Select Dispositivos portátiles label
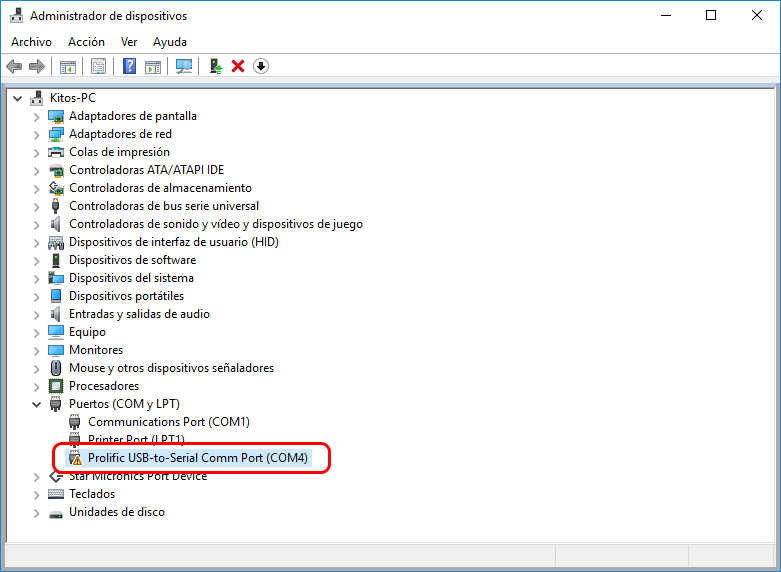 (127, 296)
